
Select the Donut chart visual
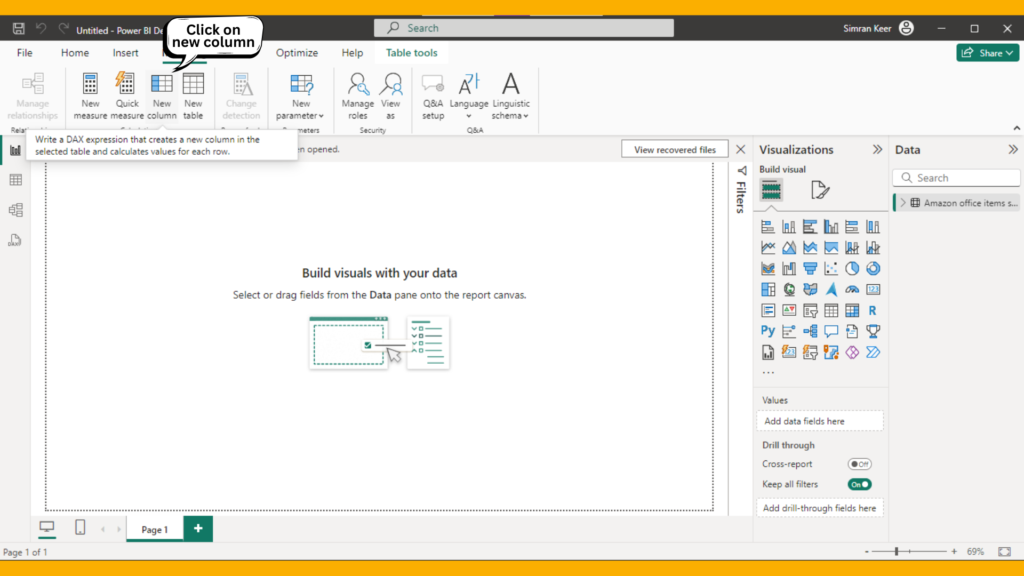pyautogui.click(x=873, y=268)
